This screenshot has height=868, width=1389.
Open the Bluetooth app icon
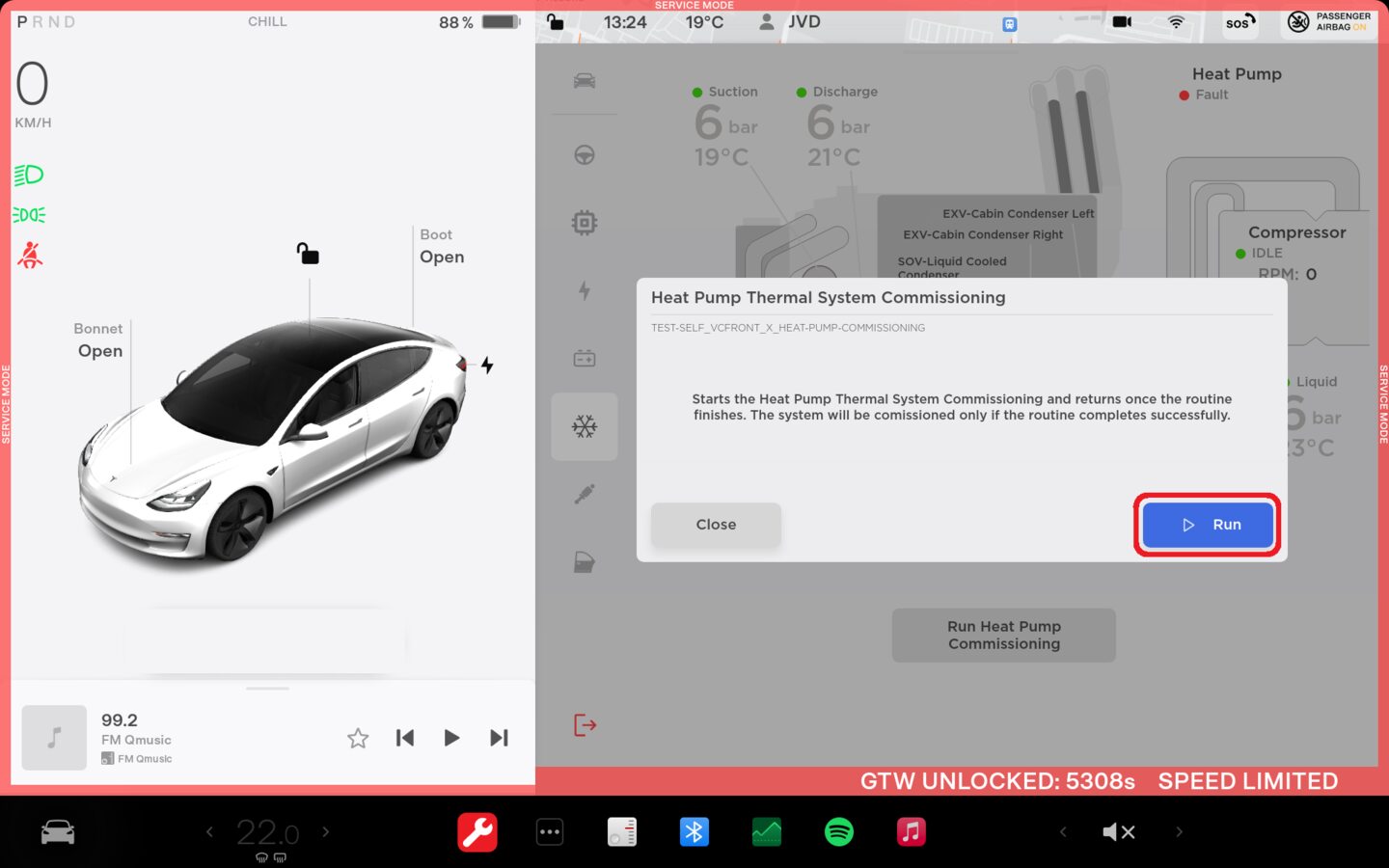[694, 831]
